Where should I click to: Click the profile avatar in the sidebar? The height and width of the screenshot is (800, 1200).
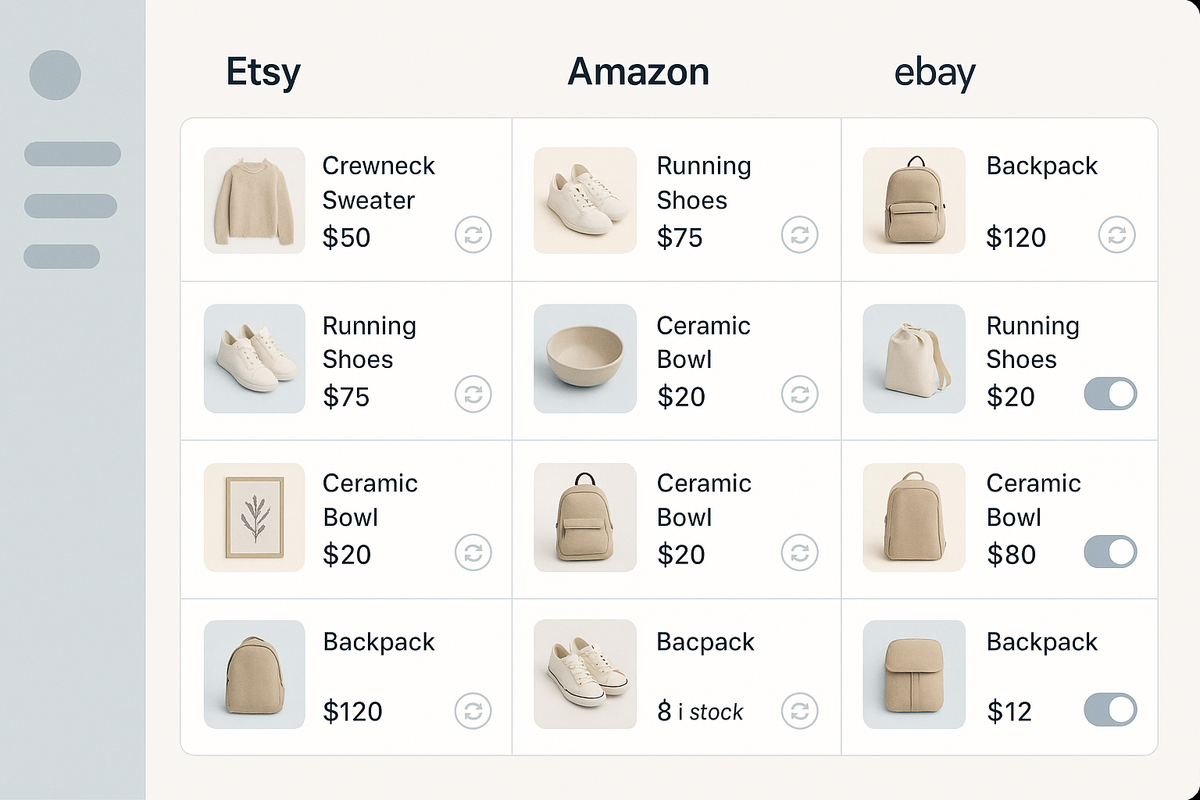tap(55, 74)
